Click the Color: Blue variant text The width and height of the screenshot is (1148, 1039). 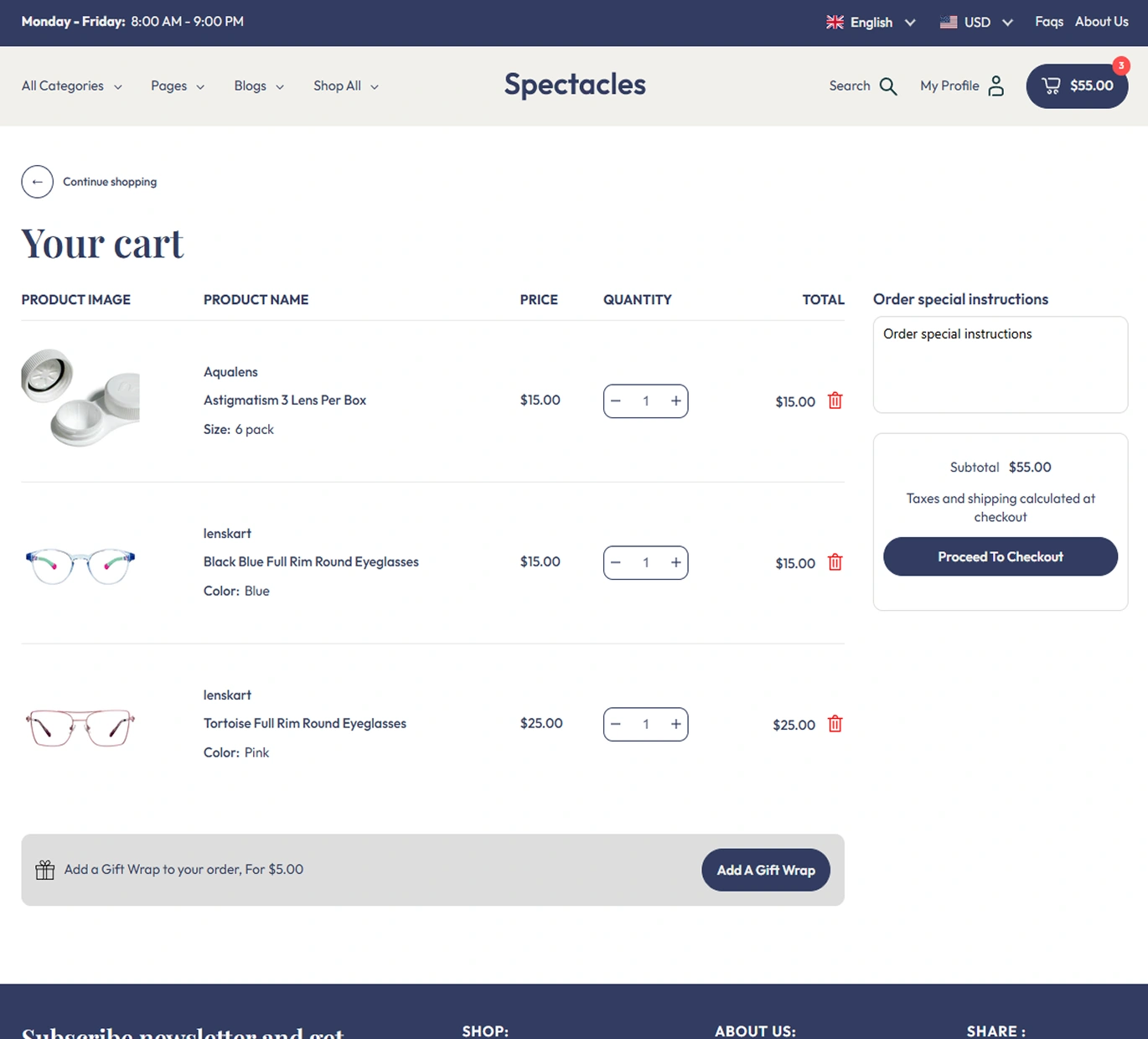coord(236,591)
